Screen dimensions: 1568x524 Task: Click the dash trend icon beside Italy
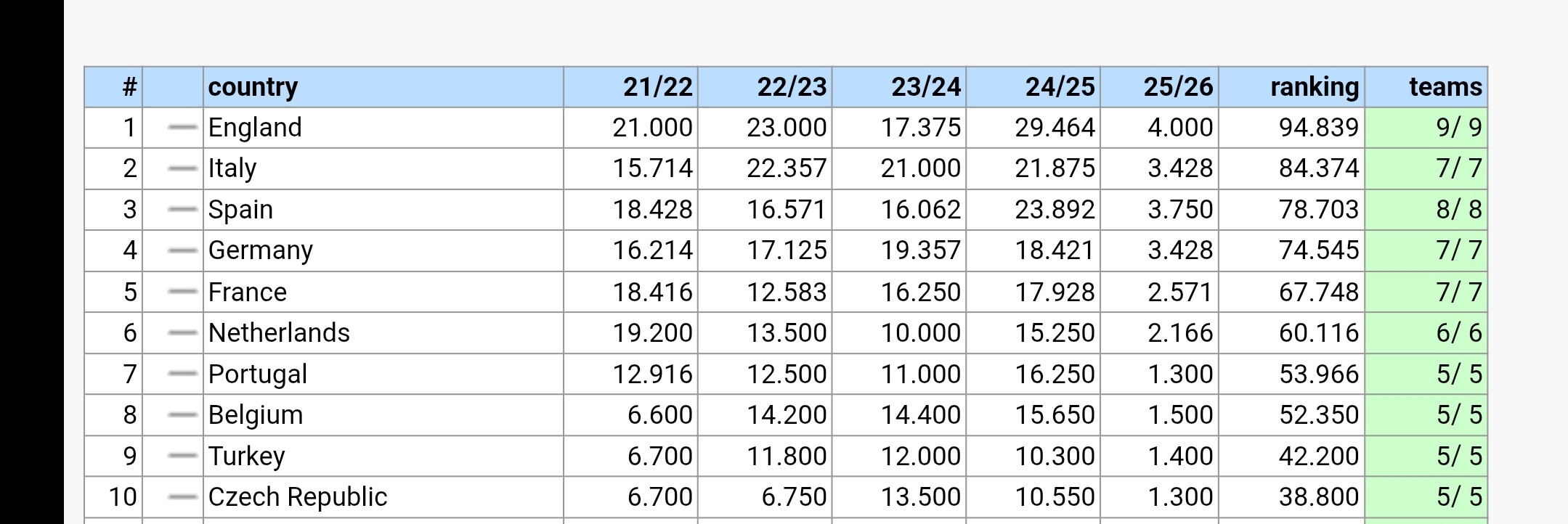point(182,168)
